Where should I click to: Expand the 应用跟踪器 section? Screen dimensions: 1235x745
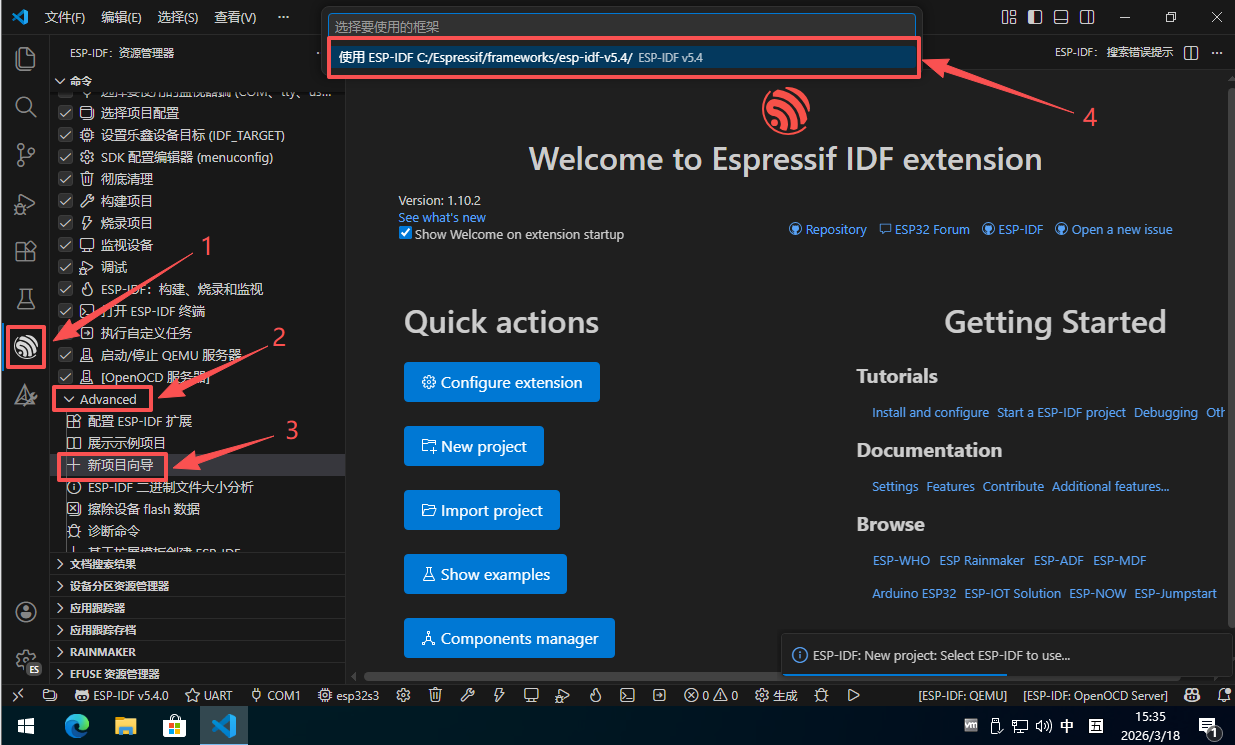pos(198,608)
